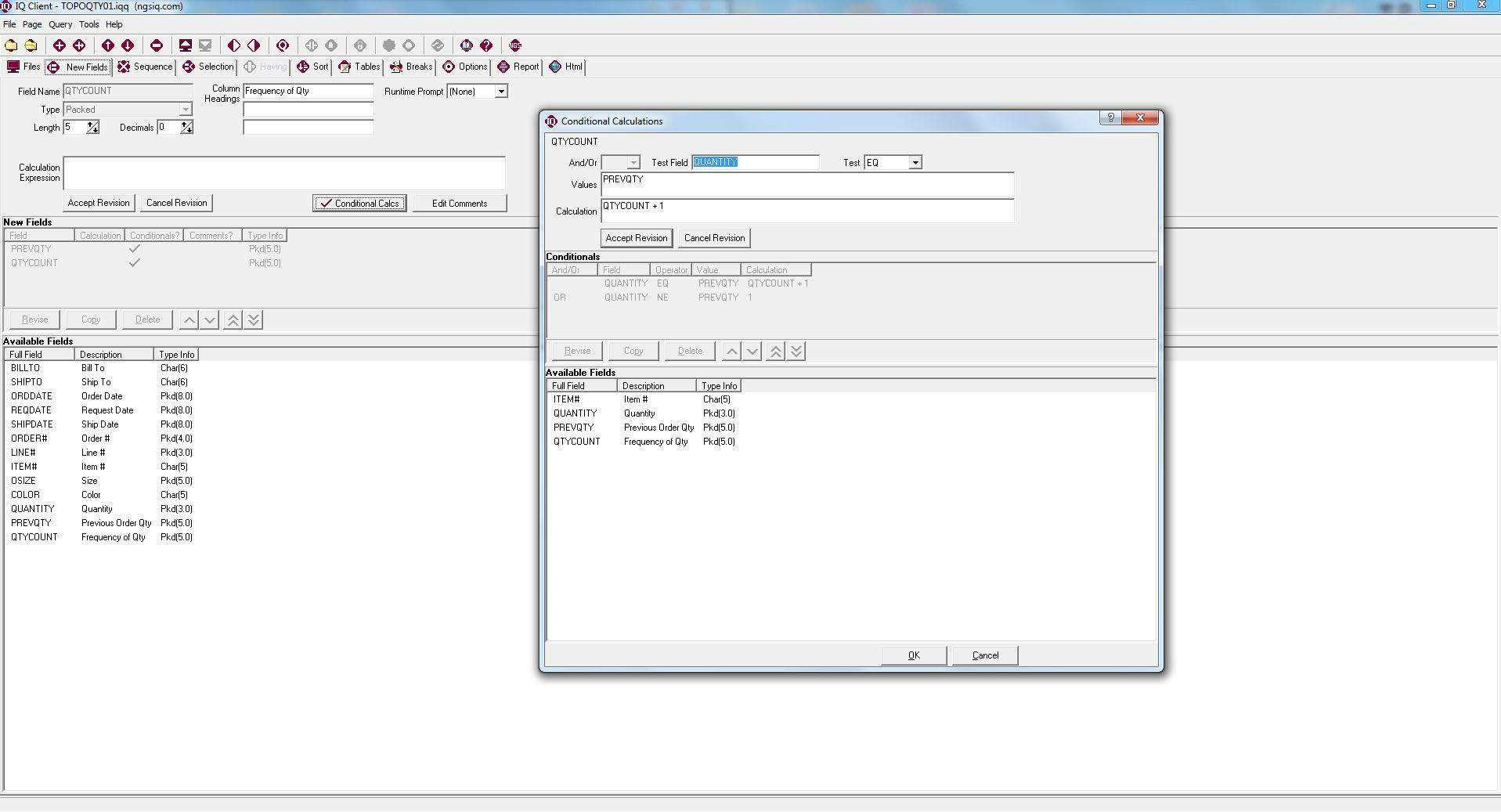Open the Query menu
The height and width of the screenshot is (812, 1501).
(x=60, y=24)
